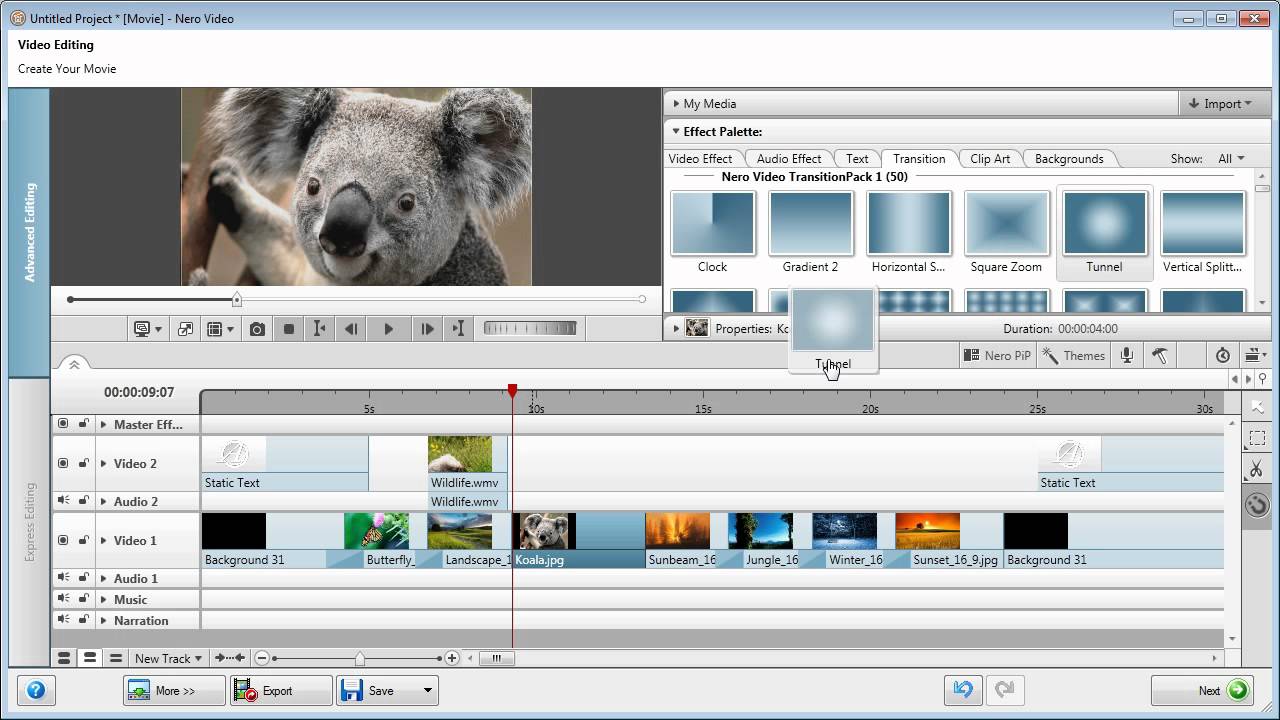Expand the Video 2 track
The height and width of the screenshot is (720, 1280).
pos(103,464)
